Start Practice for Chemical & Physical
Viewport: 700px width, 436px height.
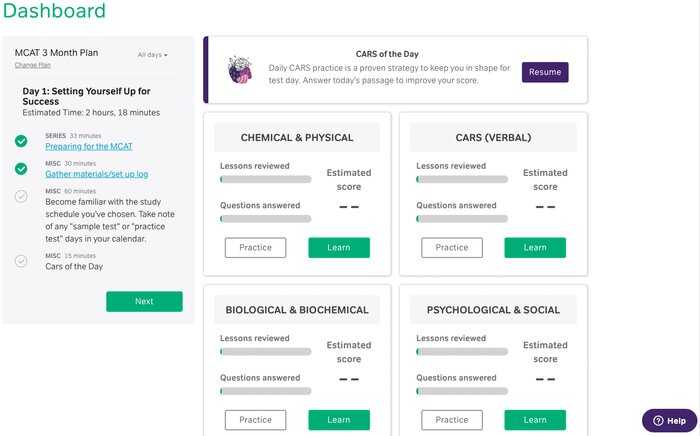pyautogui.click(x=255, y=248)
